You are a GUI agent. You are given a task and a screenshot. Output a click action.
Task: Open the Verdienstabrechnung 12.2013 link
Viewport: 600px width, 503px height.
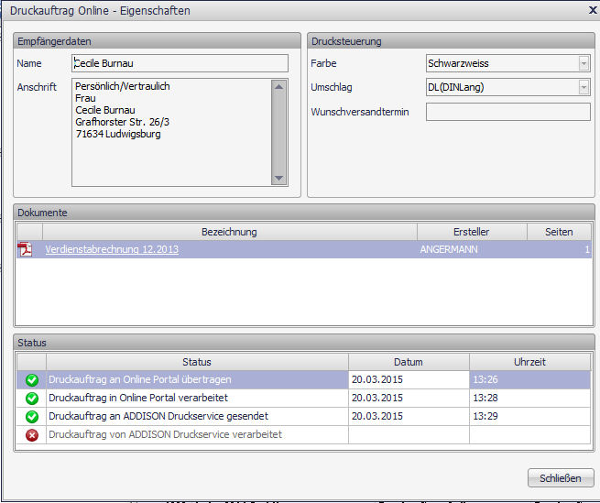pos(112,249)
